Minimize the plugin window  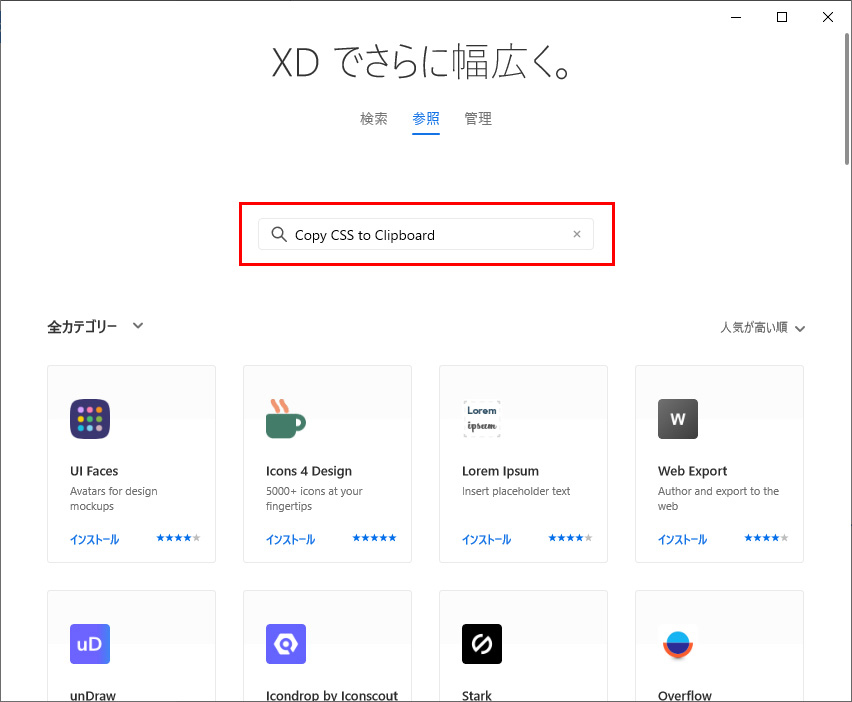point(736,17)
